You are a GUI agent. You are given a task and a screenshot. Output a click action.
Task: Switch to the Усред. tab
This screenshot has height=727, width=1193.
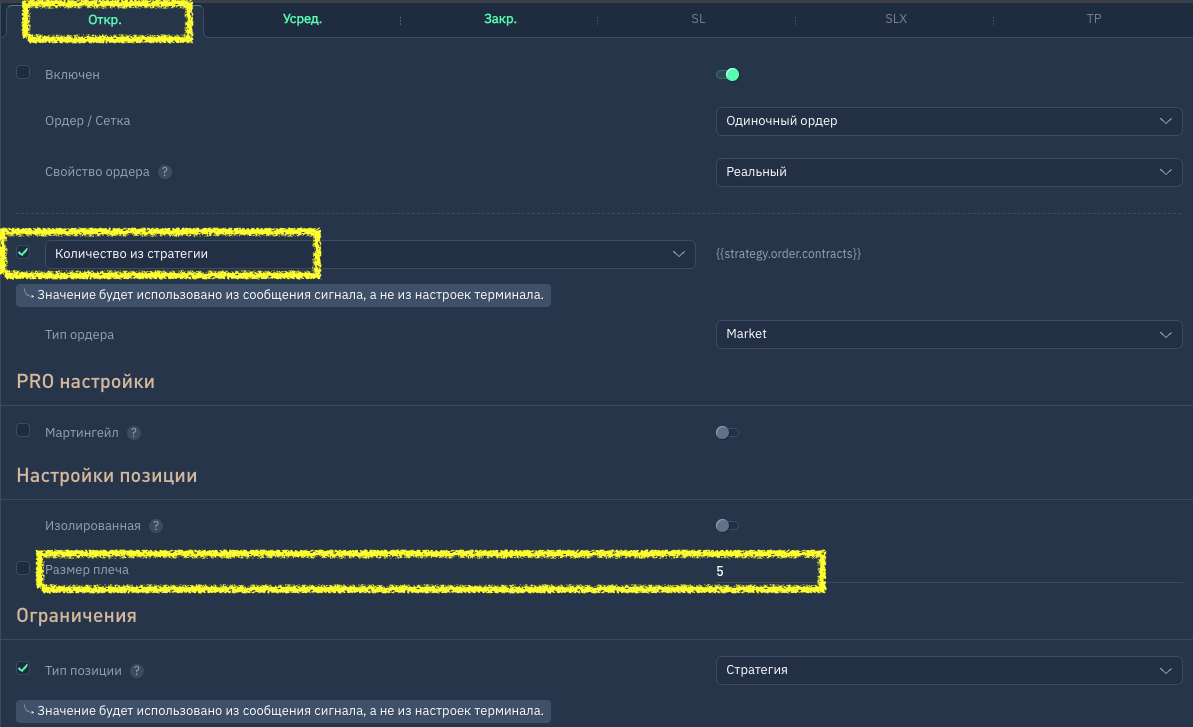302,20
